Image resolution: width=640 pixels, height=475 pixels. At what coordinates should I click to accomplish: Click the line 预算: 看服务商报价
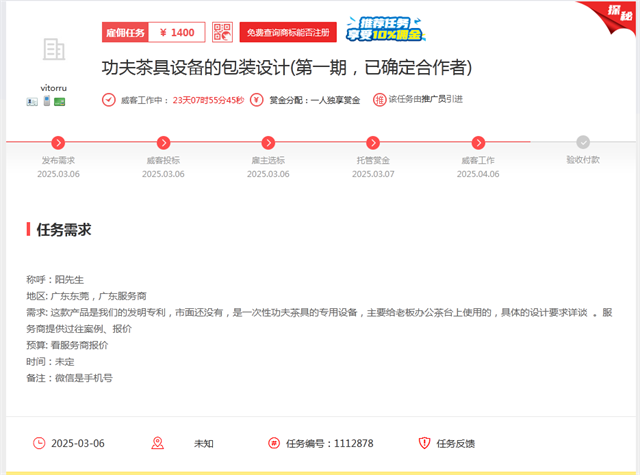coord(67,345)
